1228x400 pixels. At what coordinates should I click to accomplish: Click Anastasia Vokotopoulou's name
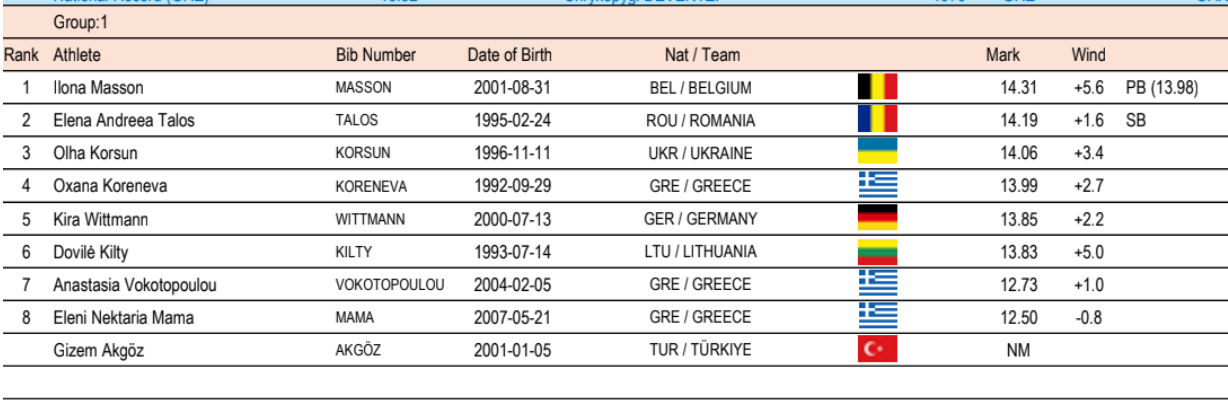point(135,285)
